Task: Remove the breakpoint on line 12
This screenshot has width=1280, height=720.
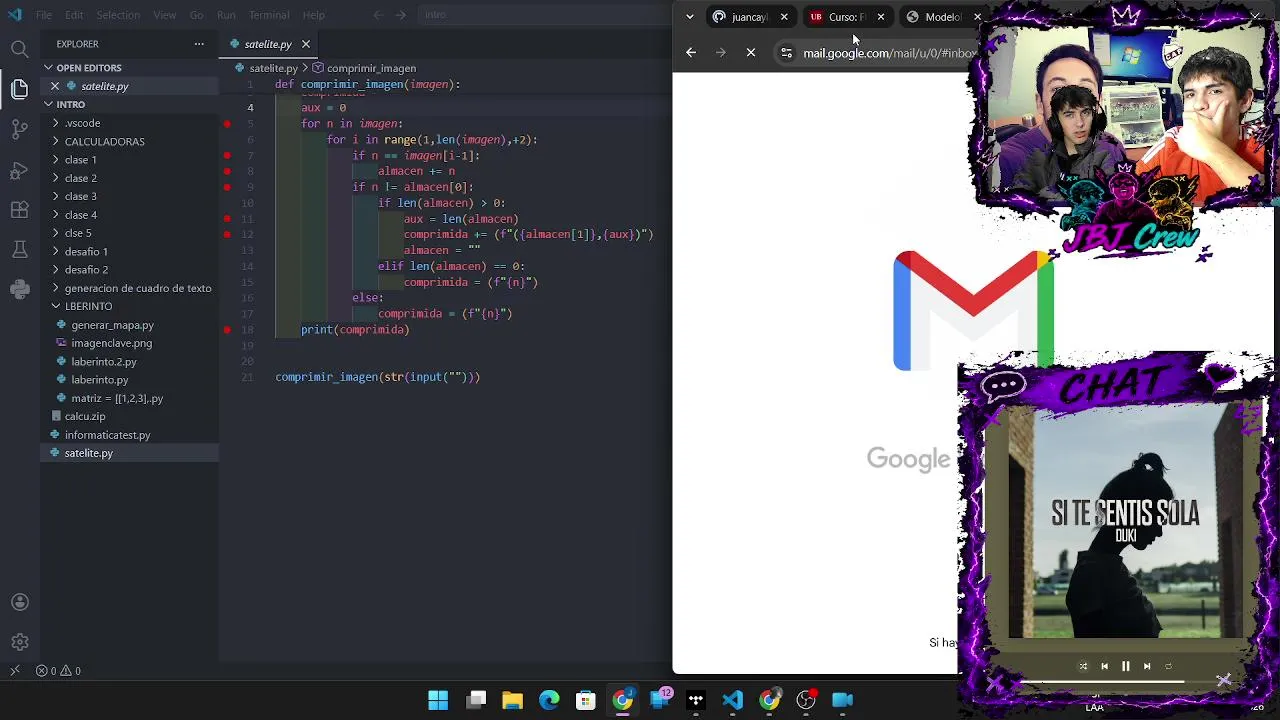Action: pos(227,234)
